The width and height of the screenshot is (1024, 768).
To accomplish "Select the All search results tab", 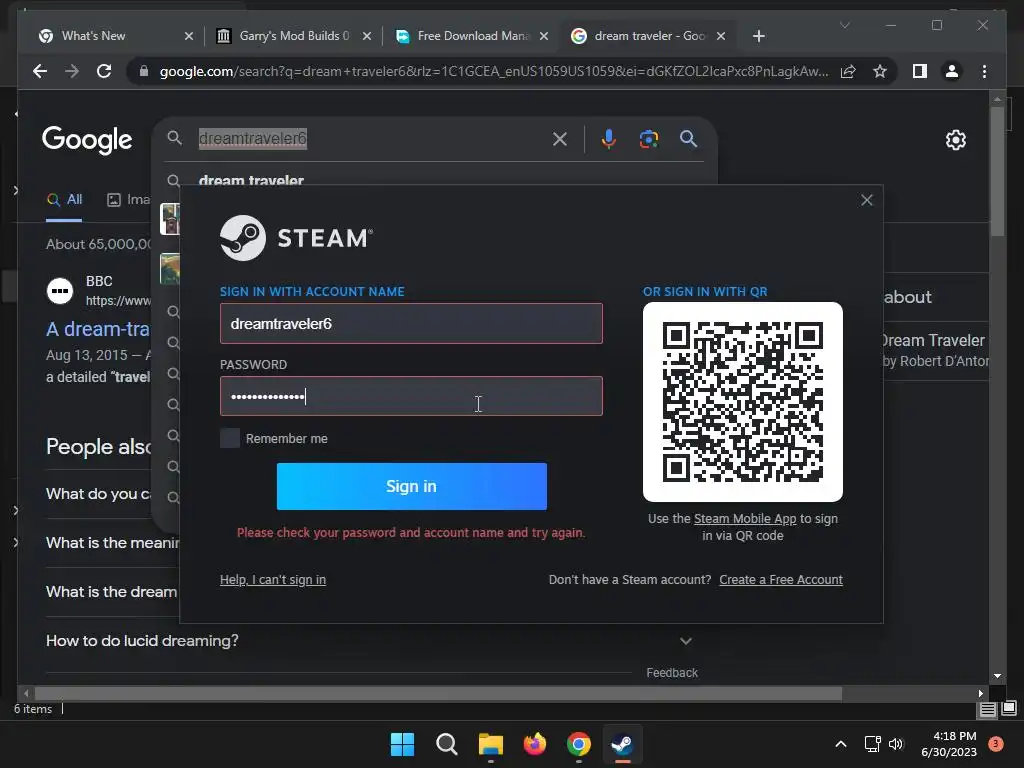I will coord(65,200).
